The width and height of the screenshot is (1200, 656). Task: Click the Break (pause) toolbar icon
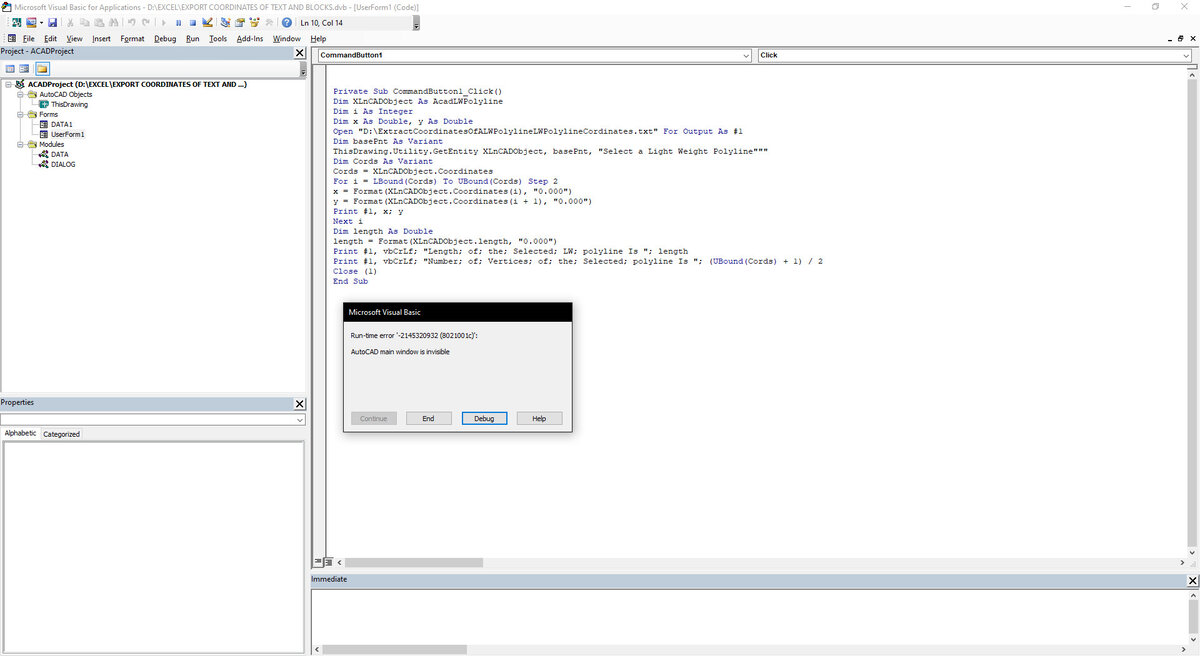coord(178,22)
